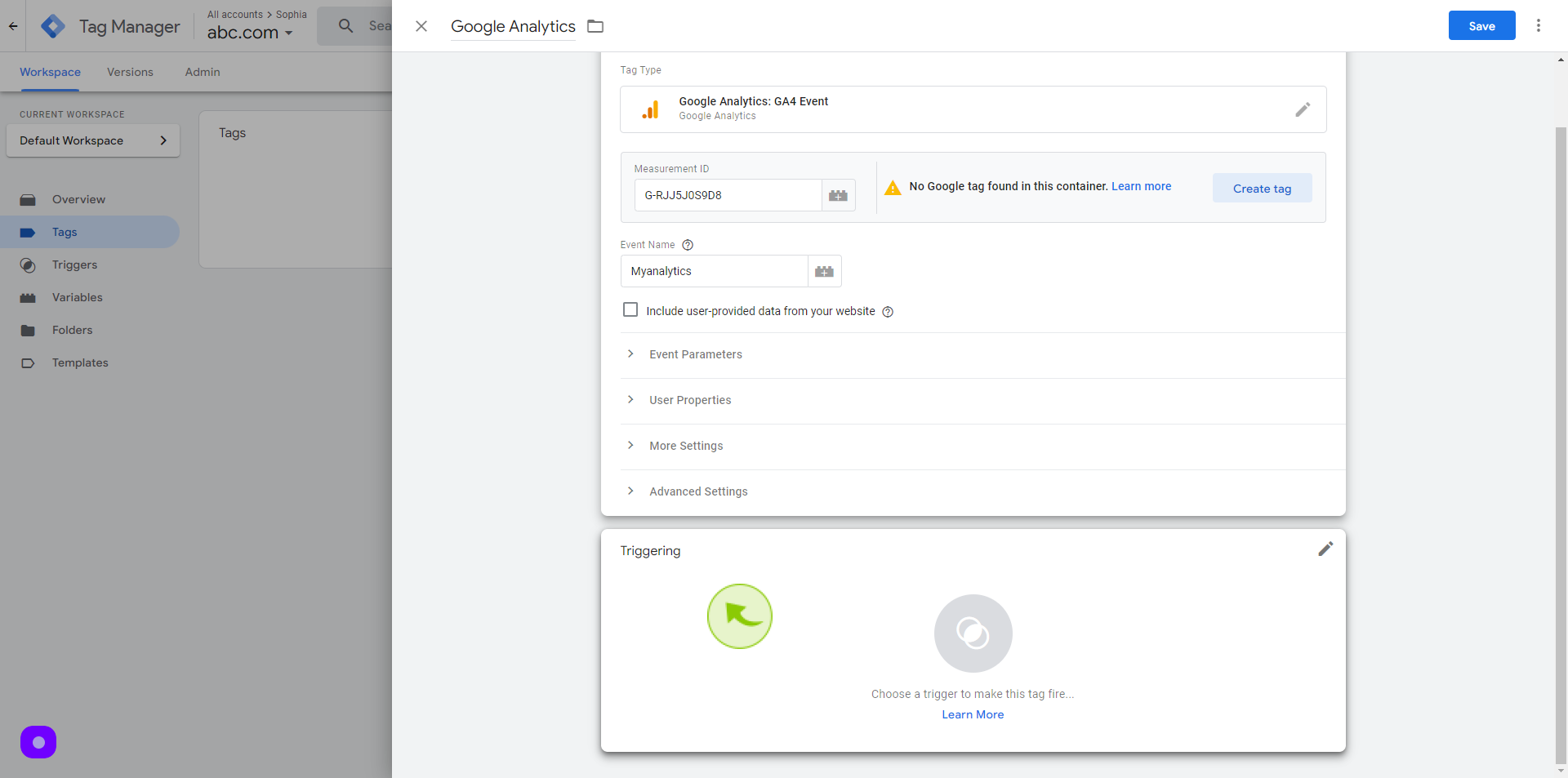Click the Templates sidebar icon

[28, 363]
